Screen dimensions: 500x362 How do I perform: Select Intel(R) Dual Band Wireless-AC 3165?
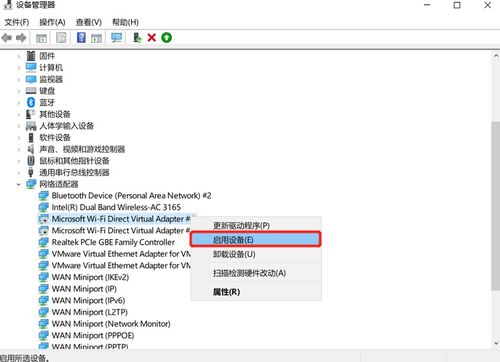(x=116, y=207)
